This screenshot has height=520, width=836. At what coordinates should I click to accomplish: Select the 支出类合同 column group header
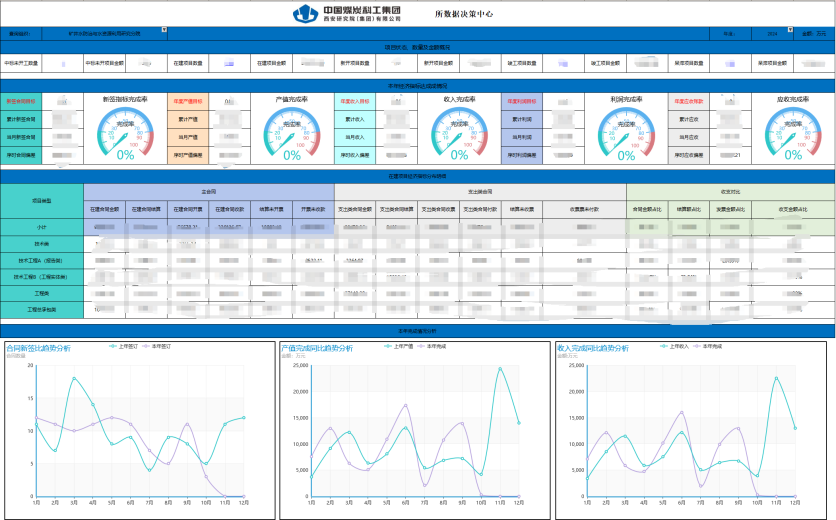[480, 190]
